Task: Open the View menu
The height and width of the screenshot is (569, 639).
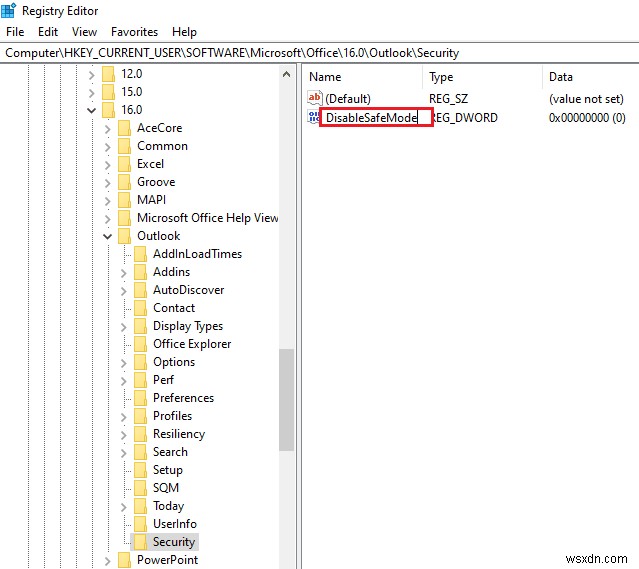Action: (84, 32)
